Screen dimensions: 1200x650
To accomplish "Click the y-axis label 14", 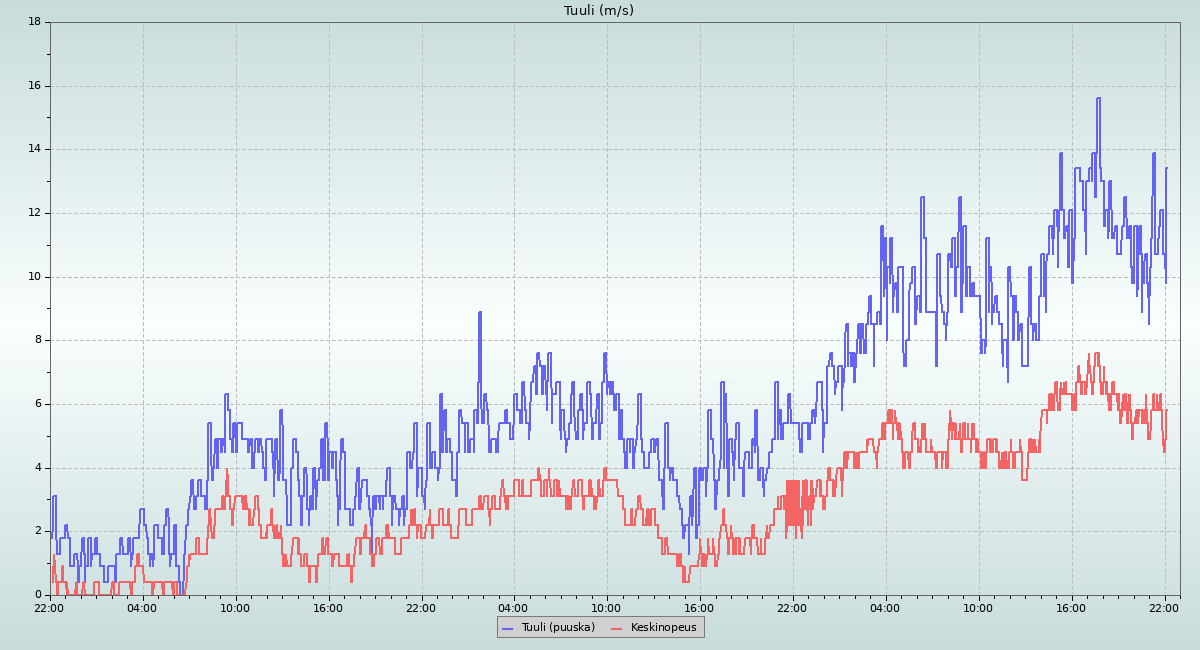I will coord(34,149).
